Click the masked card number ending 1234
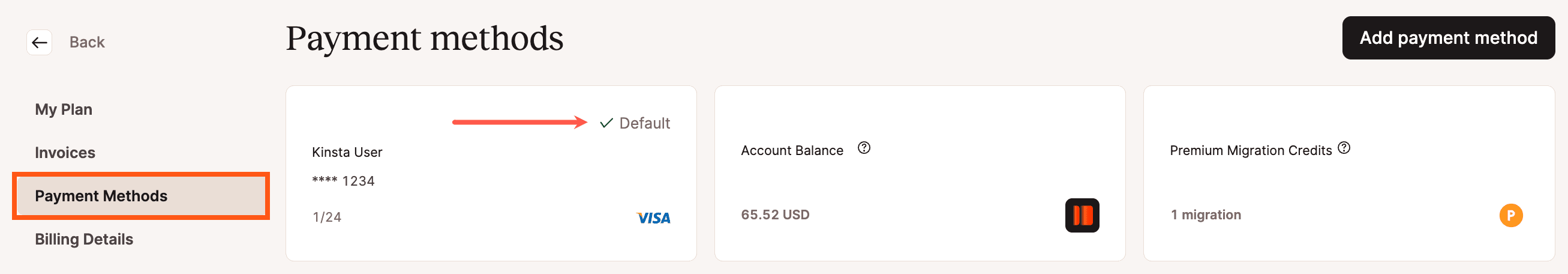 [x=343, y=181]
